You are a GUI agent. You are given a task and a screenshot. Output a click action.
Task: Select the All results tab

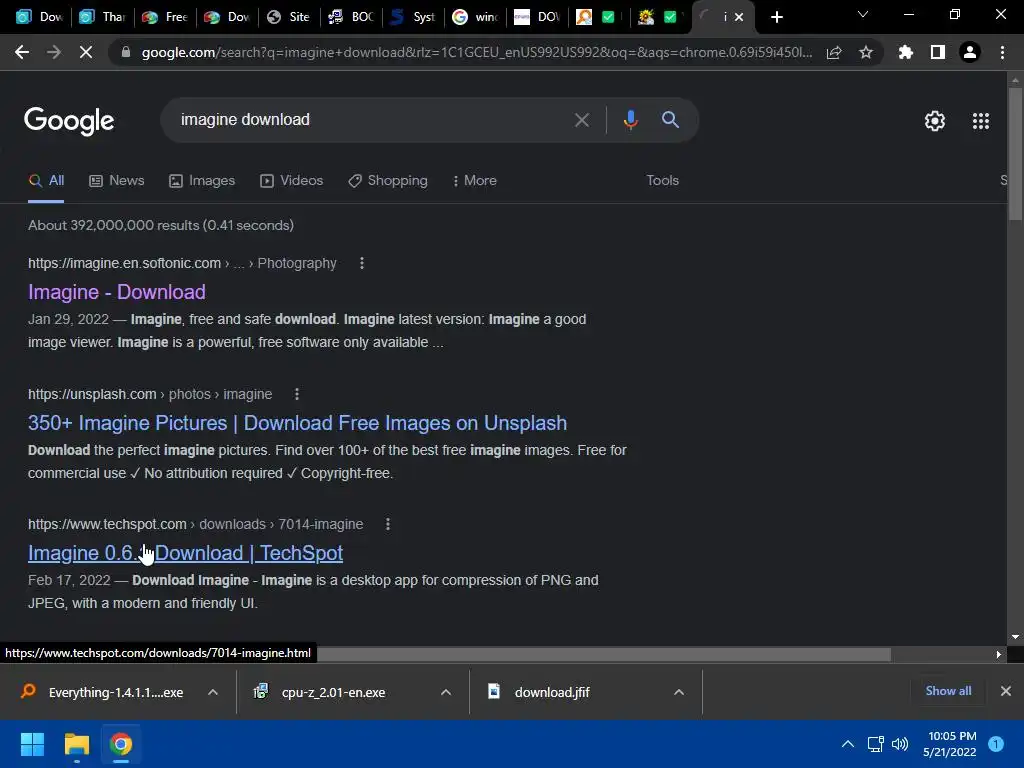click(x=46, y=181)
